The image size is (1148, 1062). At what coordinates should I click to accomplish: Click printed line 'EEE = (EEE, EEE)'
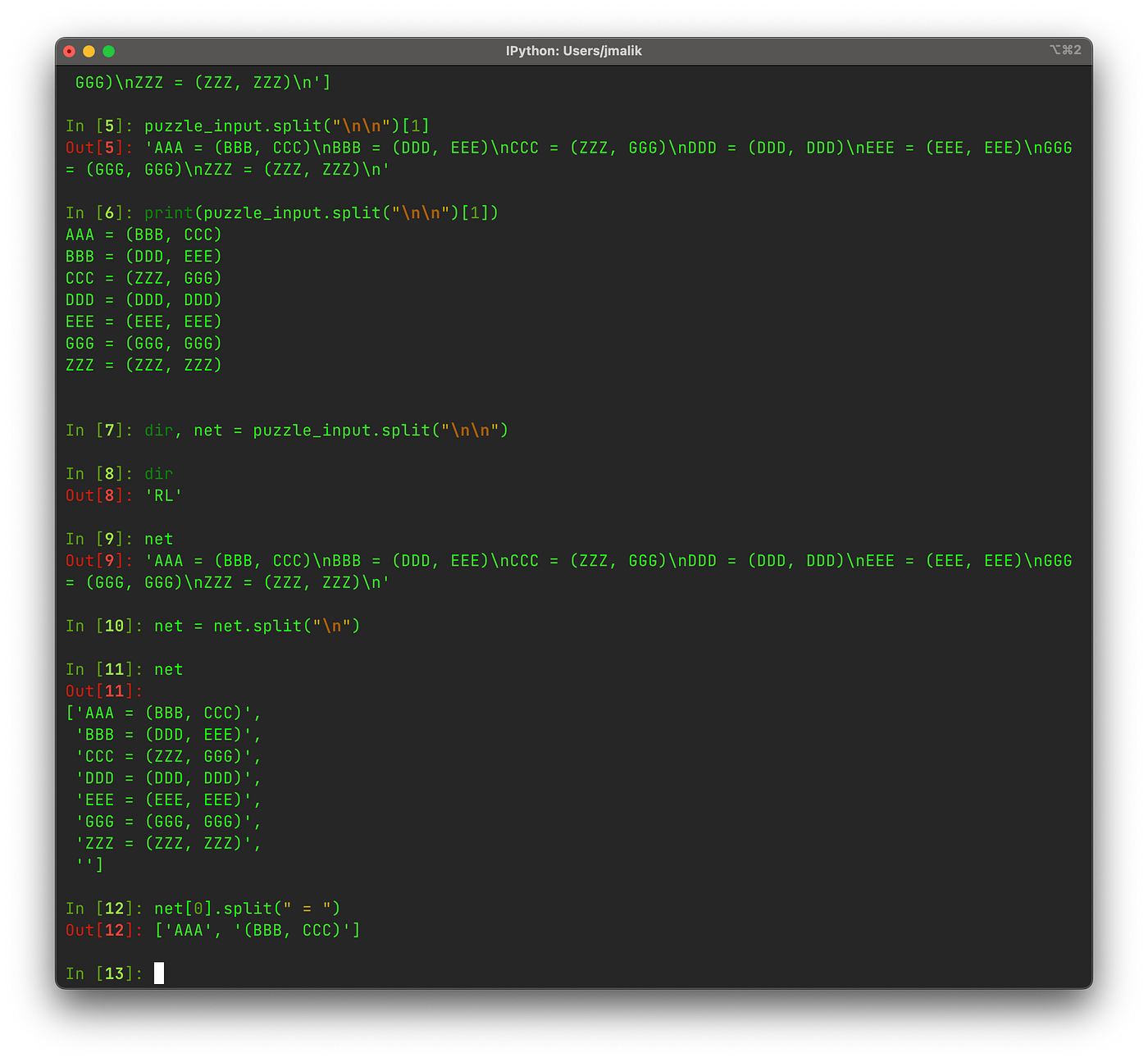tap(143, 321)
